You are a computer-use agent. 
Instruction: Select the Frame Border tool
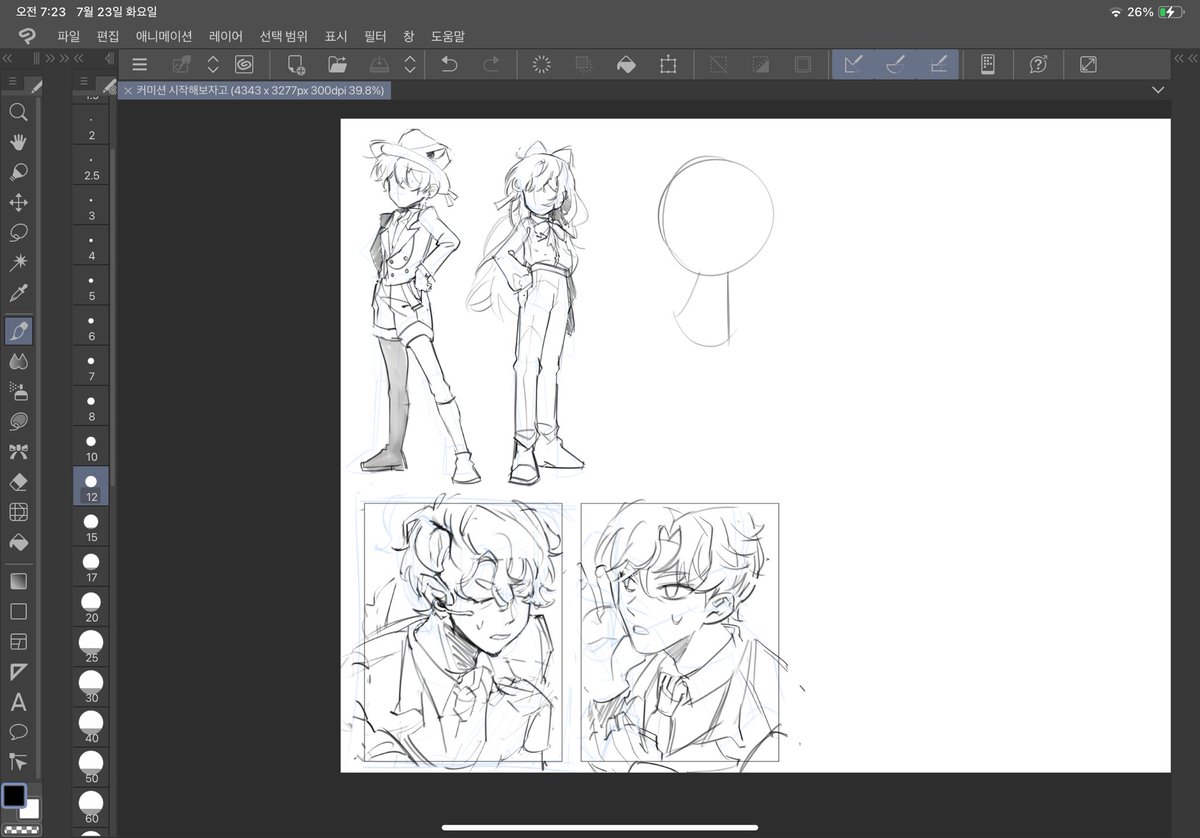click(18, 641)
